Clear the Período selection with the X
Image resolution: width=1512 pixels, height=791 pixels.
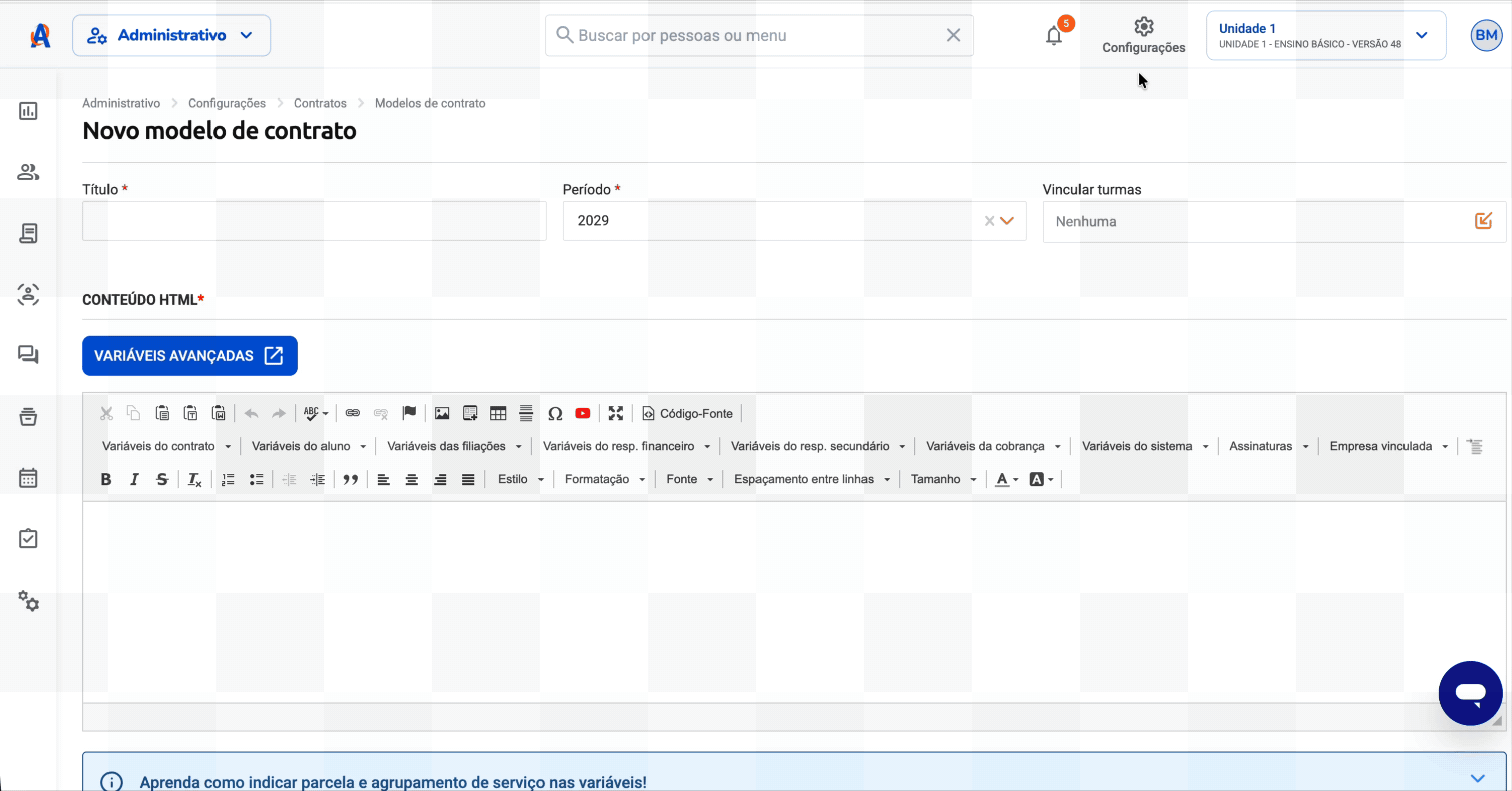click(x=989, y=221)
